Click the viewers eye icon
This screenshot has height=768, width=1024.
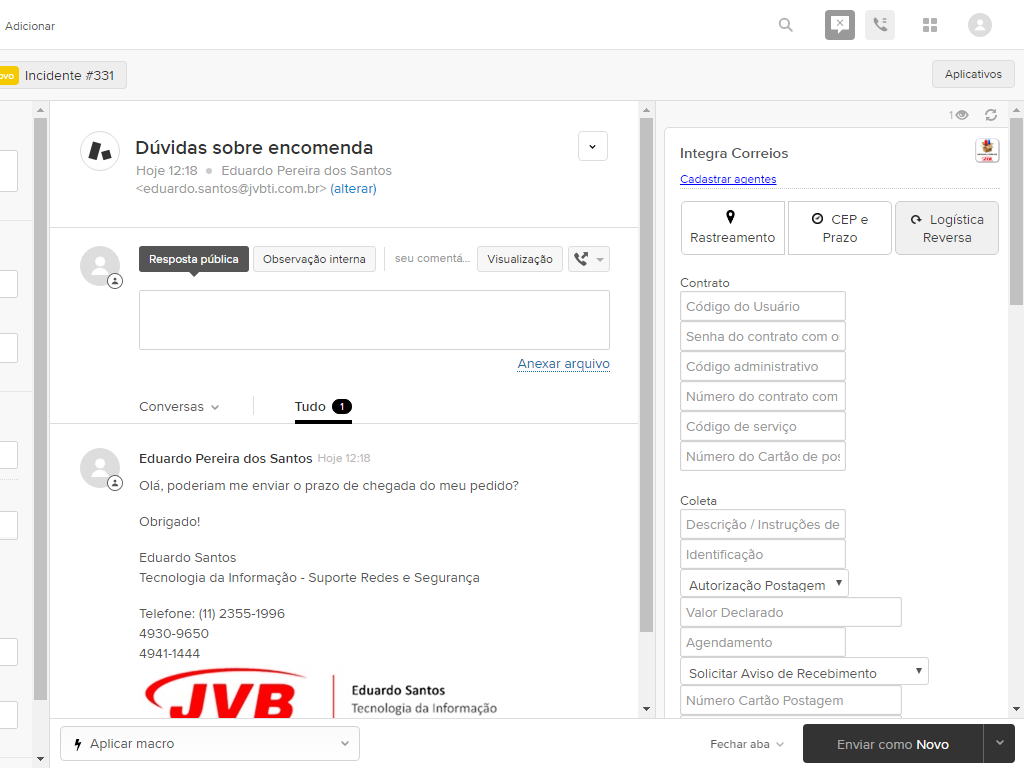[961, 115]
